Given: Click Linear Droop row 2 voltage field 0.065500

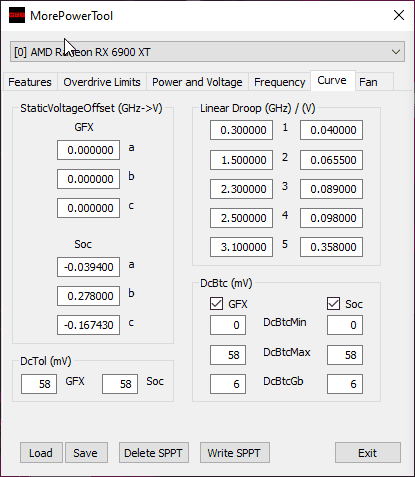Looking at the screenshot, I should tap(331, 160).
